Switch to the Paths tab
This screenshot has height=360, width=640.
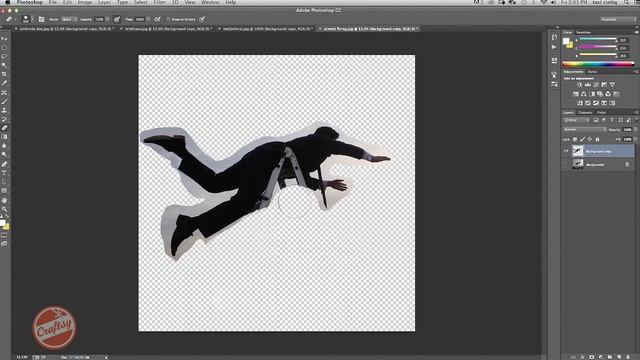[x=602, y=113]
